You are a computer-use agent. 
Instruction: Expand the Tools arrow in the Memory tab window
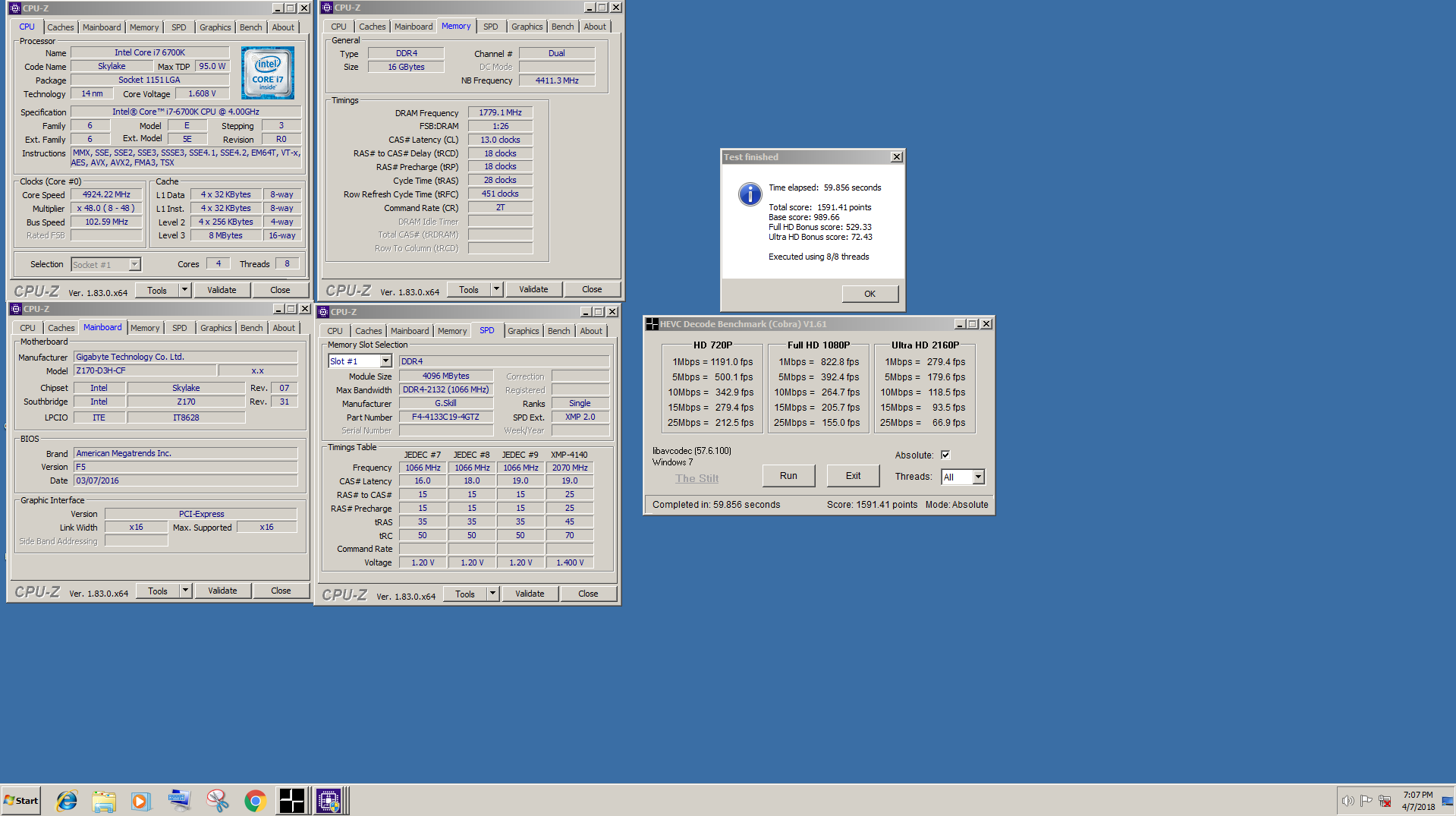pos(496,289)
